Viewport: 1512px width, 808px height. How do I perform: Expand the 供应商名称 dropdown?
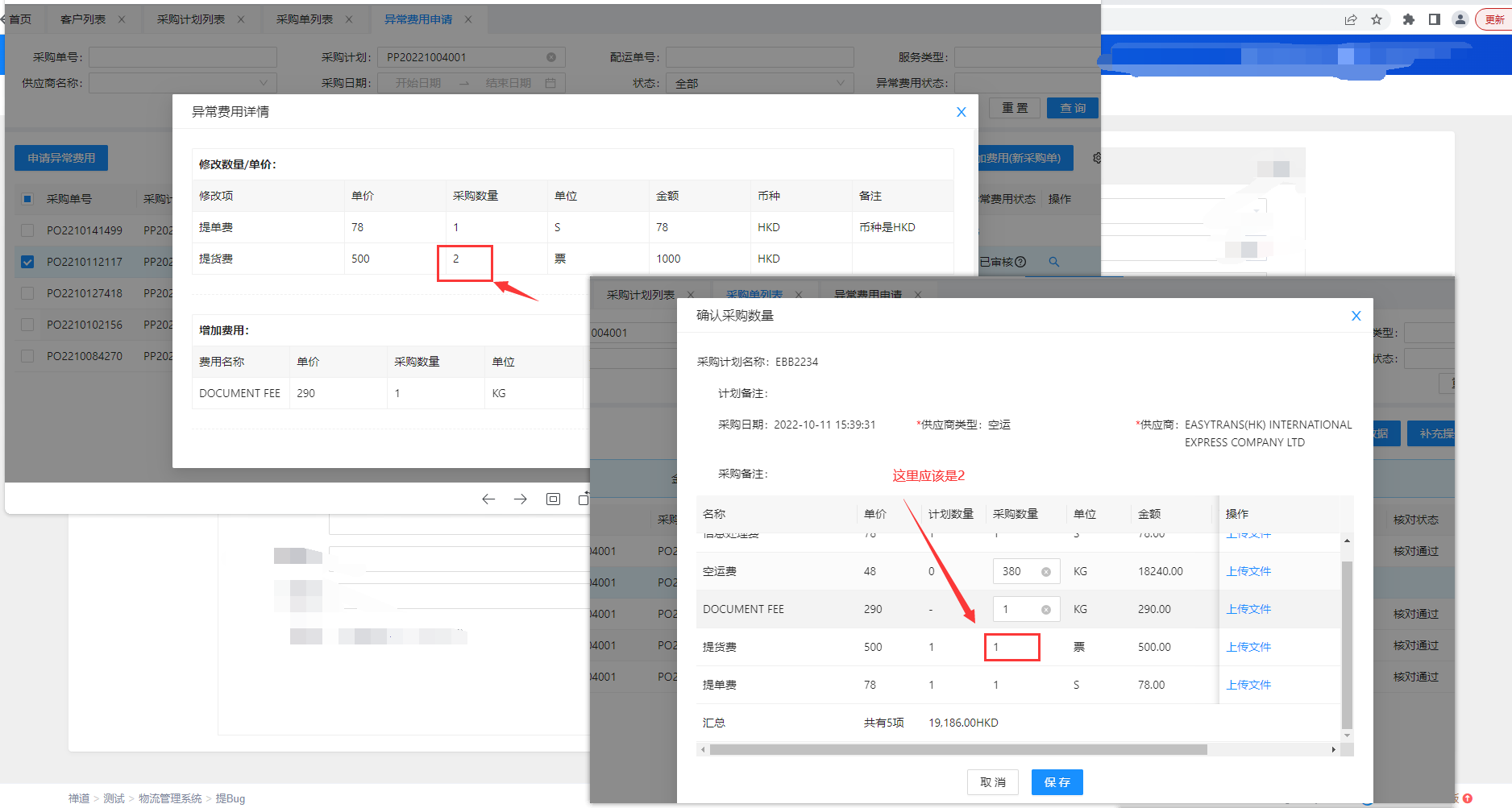point(182,83)
